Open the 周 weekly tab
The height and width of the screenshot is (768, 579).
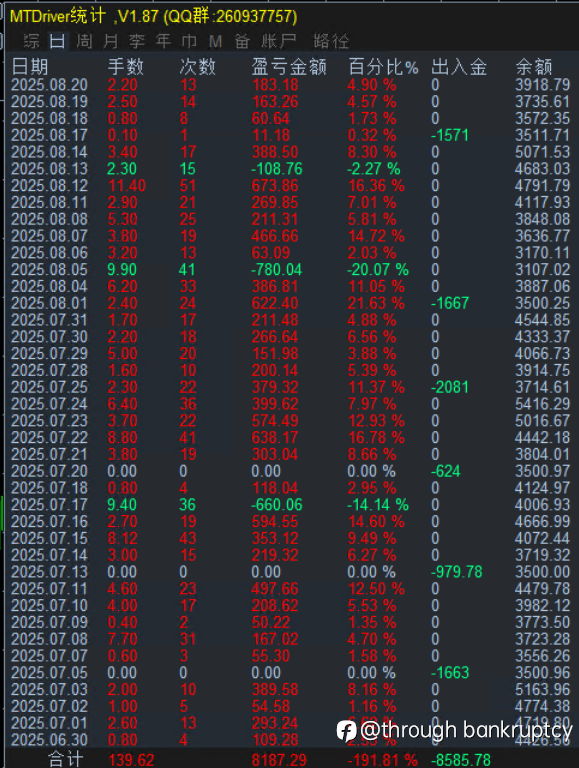pos(84,41)
